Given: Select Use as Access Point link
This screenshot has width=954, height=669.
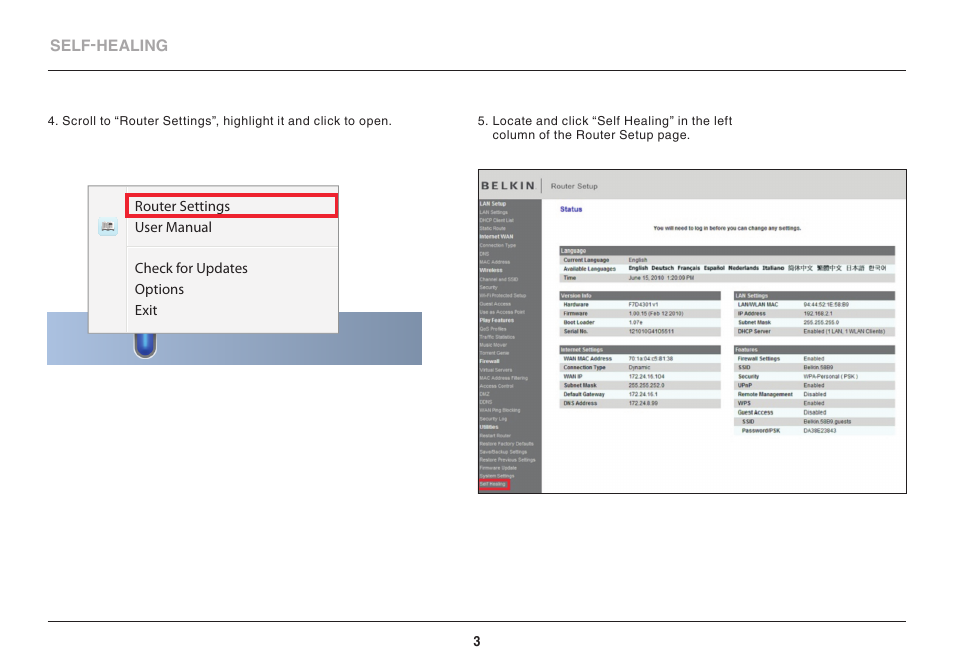Looking at the screenshot, I should pos(502,312).
